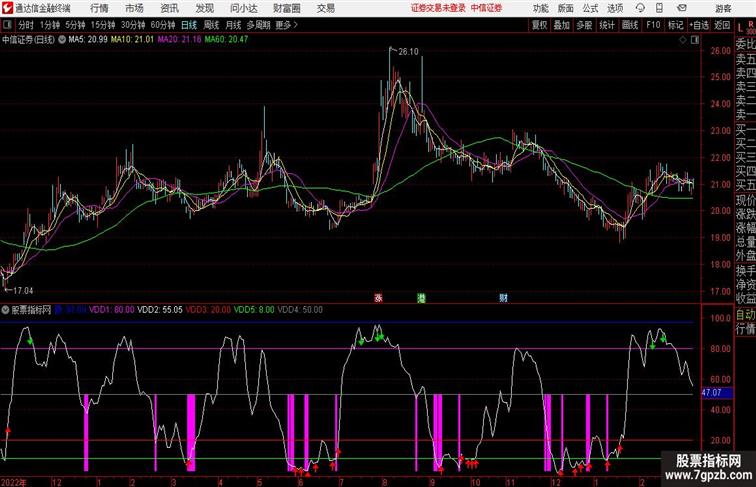Image resolution: width=756 pixels, height=487 pixels.
Task: Expand the 更多 periods dropdown
Action: pyautogui.click(x=286, y=25)
